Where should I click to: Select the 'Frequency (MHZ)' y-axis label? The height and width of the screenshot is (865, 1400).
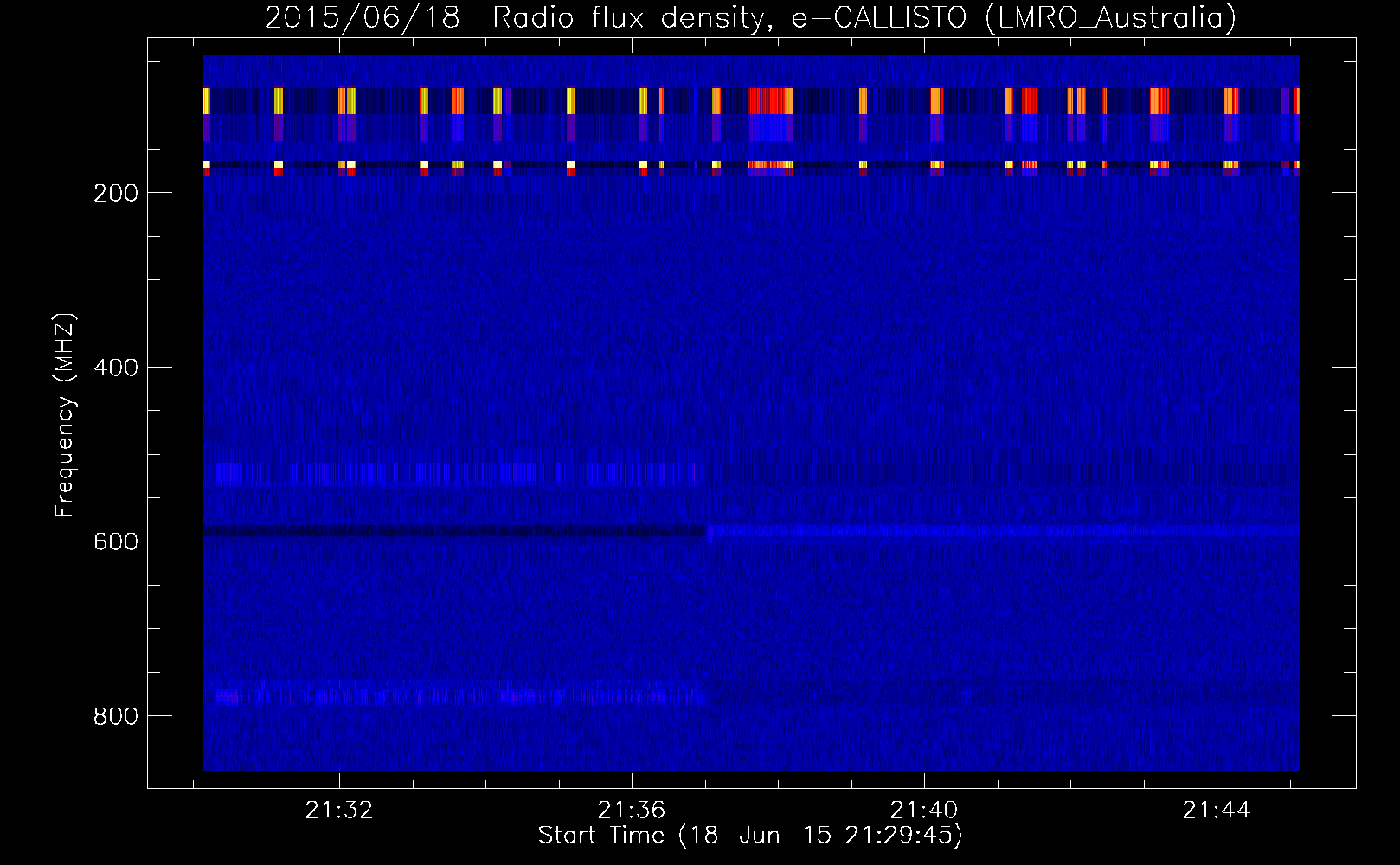(65, 414)
